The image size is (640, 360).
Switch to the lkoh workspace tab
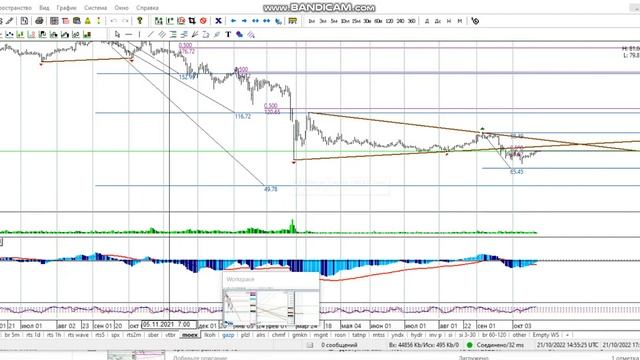click(x=209, y=335)
